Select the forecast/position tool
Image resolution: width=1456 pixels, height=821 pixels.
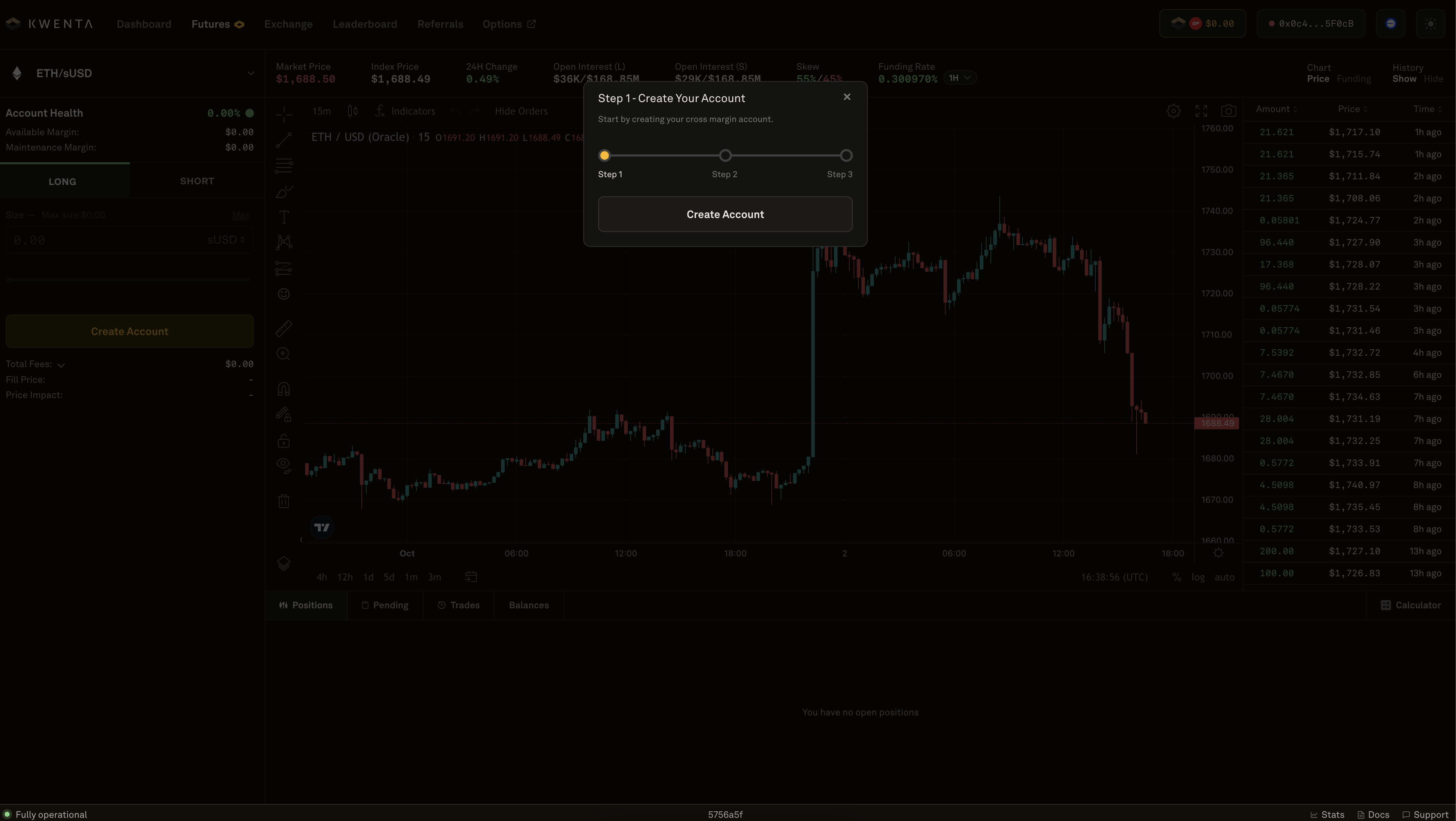(x=284, y=268)
